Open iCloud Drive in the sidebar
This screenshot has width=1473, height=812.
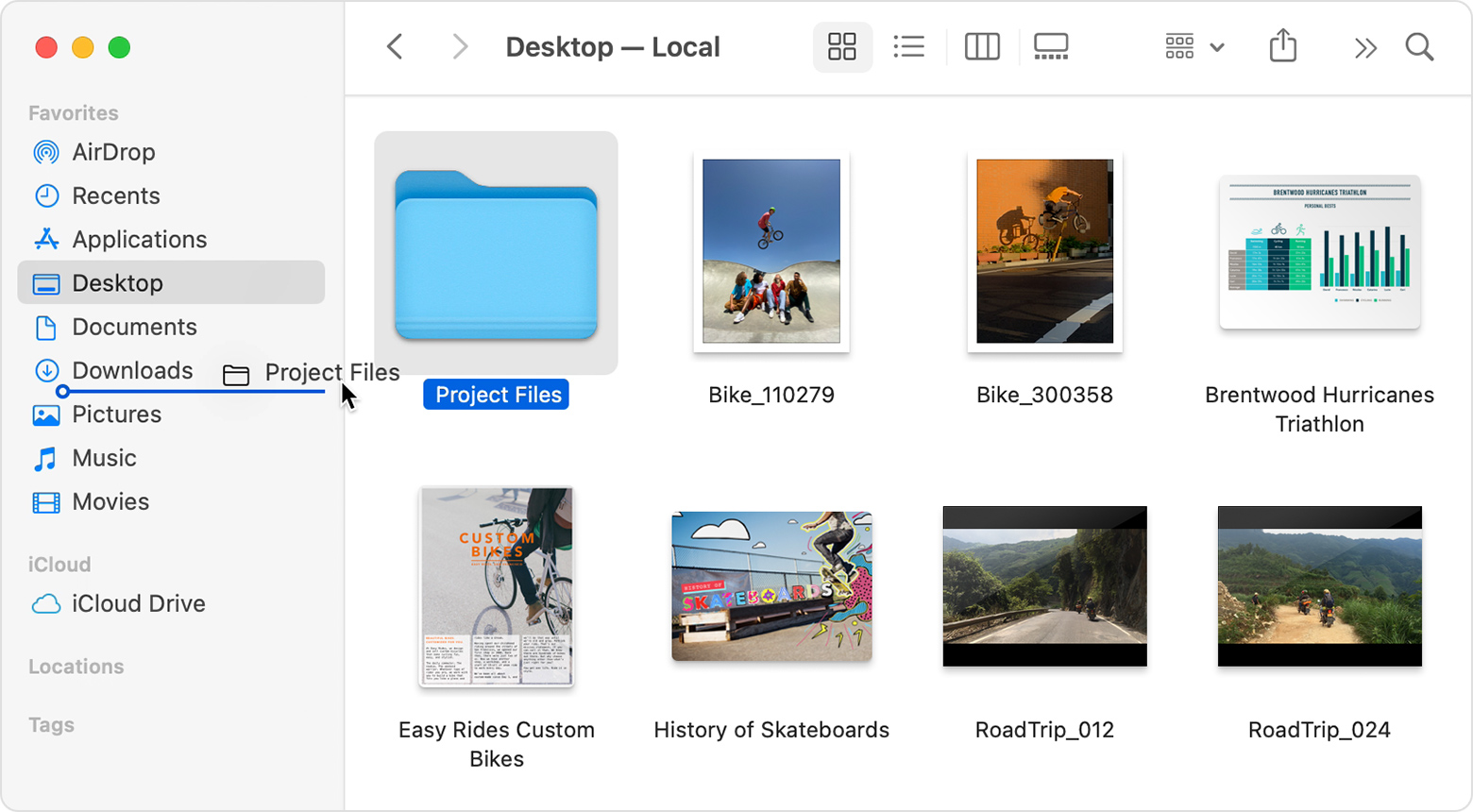pos(138,603)
